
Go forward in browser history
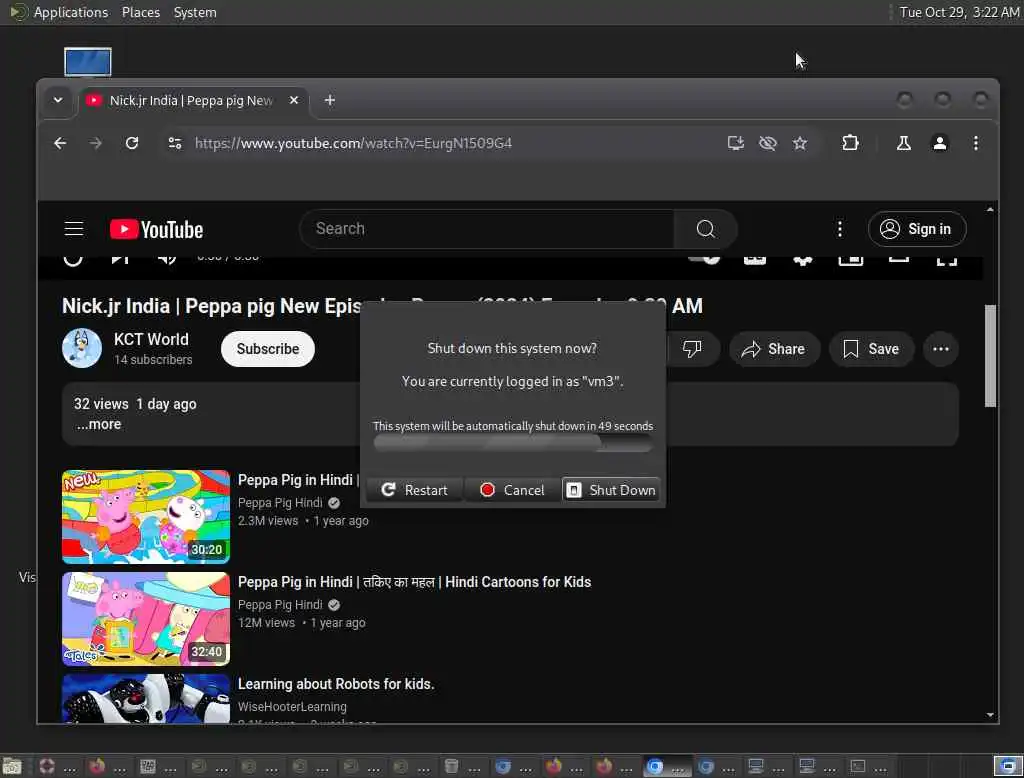pyautogui.click(x=96, y=143)
